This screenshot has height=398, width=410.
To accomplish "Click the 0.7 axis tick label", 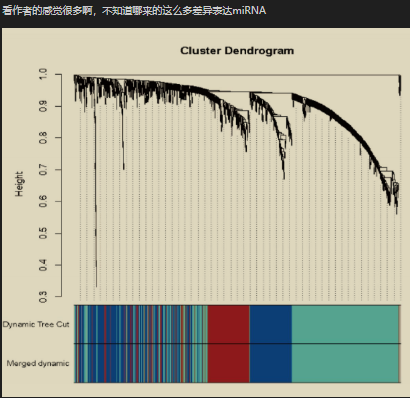I will 43,170.
